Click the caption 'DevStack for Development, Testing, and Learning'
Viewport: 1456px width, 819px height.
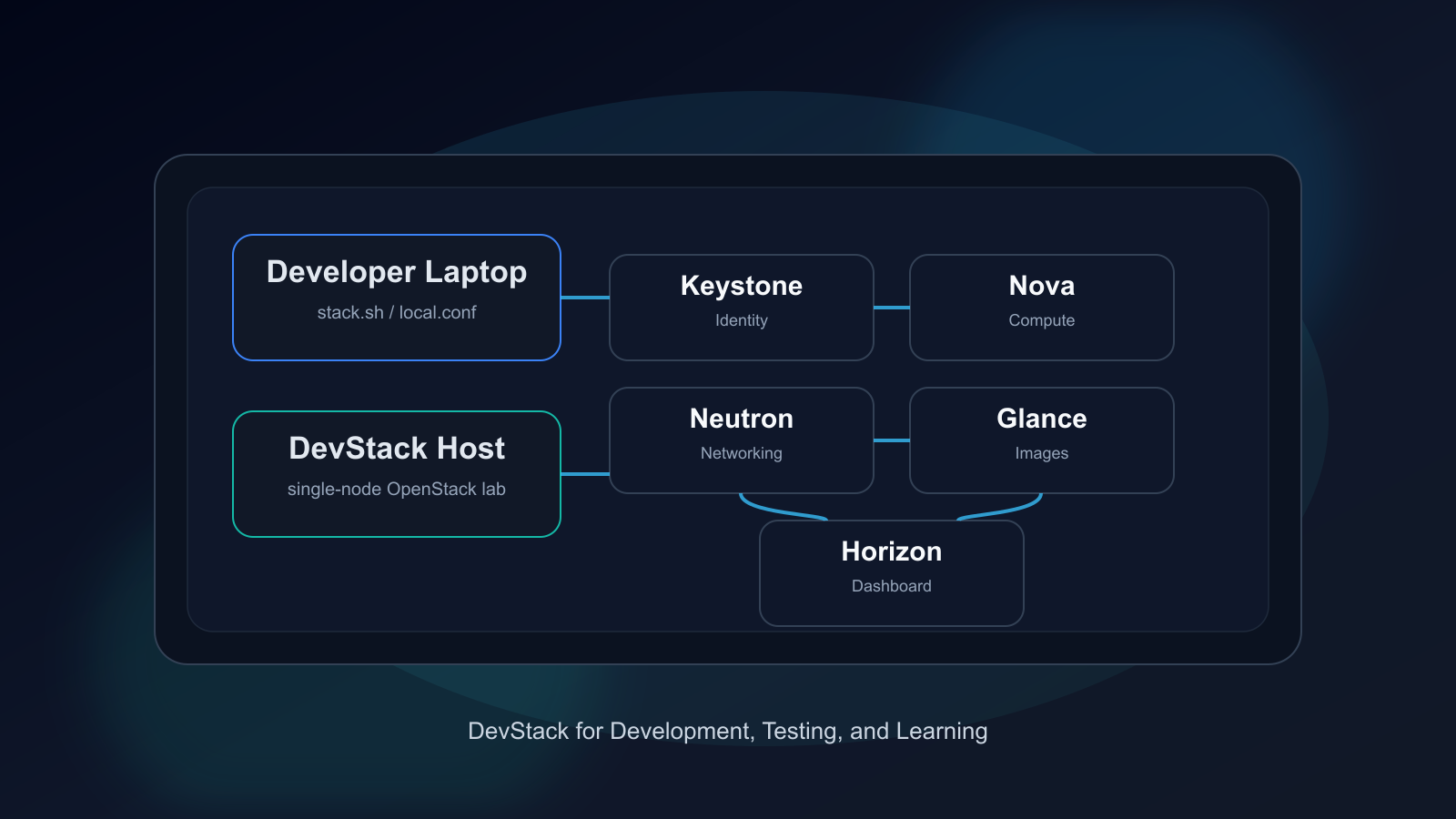728,731
